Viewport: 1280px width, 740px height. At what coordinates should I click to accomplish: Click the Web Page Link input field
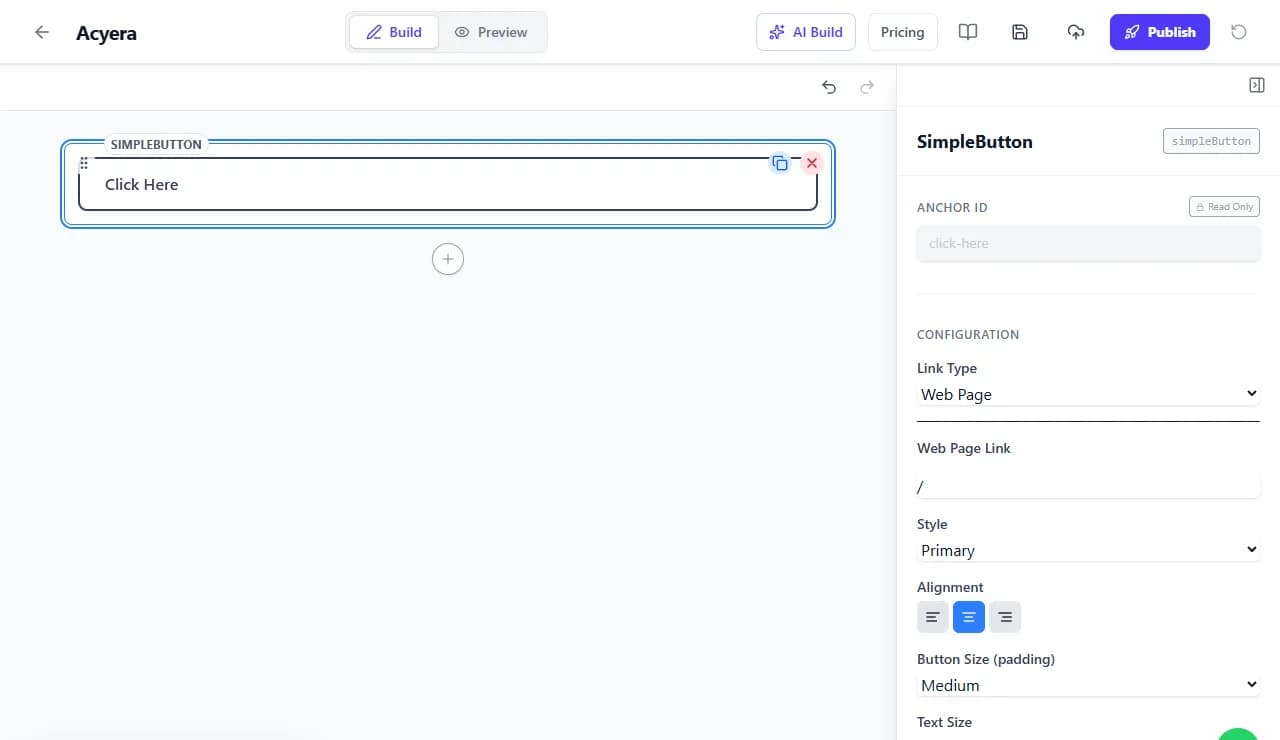1088,486
